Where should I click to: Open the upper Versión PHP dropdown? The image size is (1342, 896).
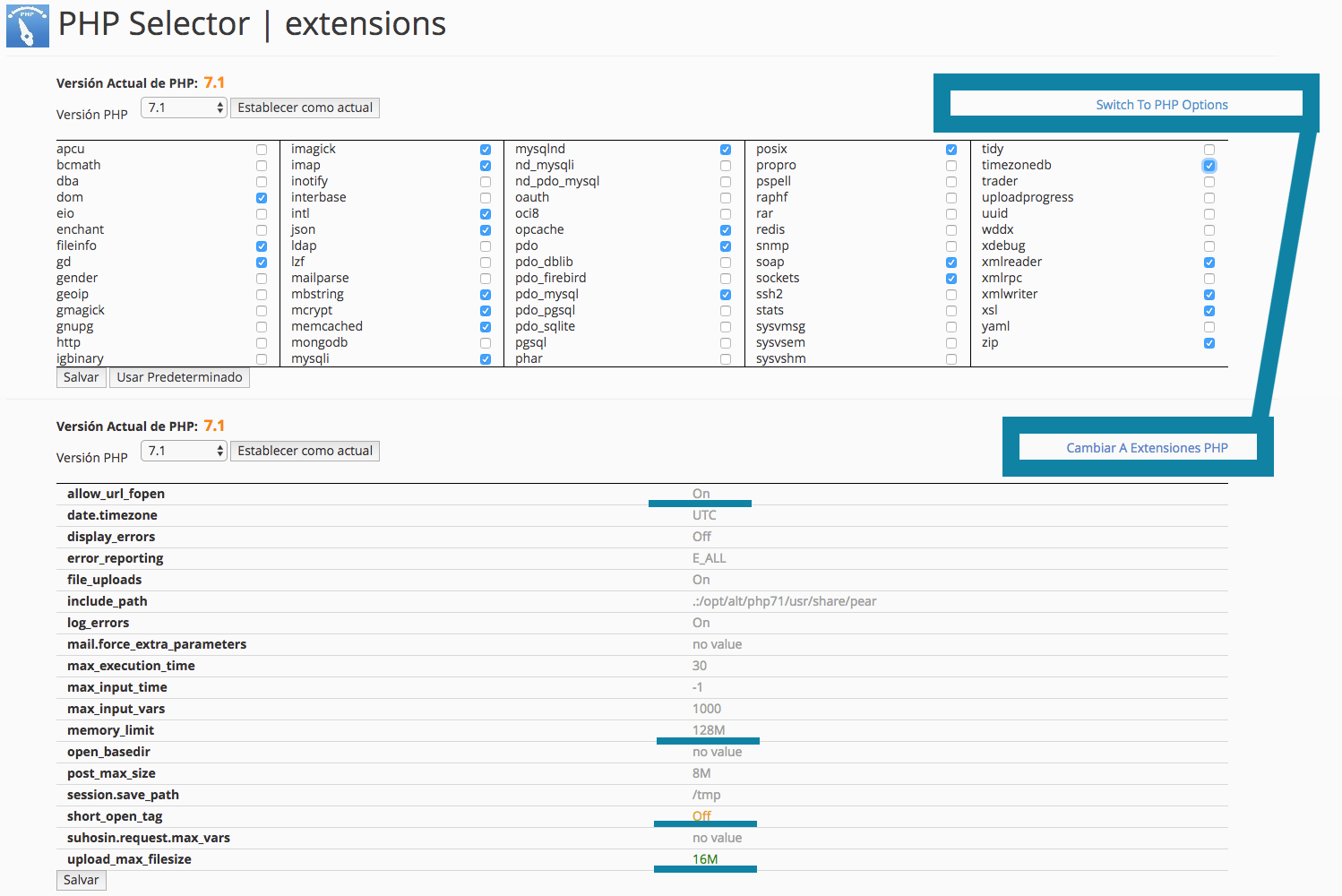point(185,108)
